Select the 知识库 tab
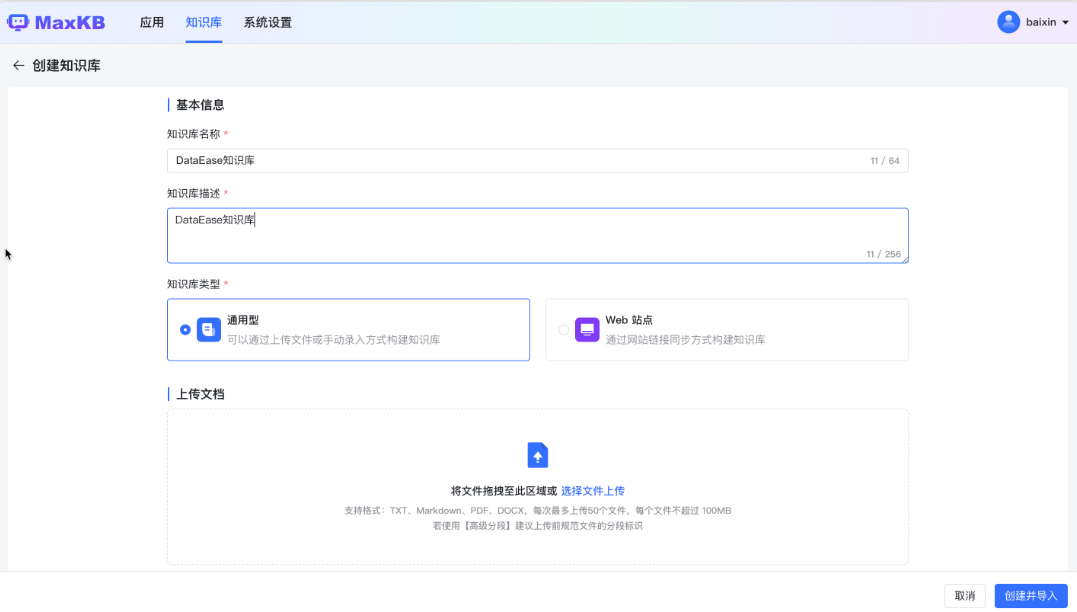 (x=203, y=21)
